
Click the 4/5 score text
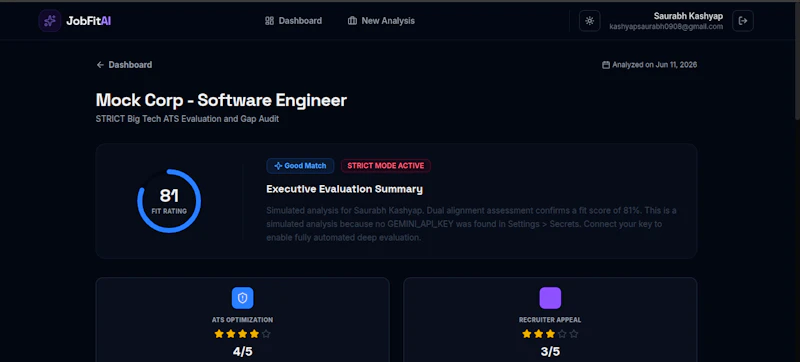pos(242,351)
